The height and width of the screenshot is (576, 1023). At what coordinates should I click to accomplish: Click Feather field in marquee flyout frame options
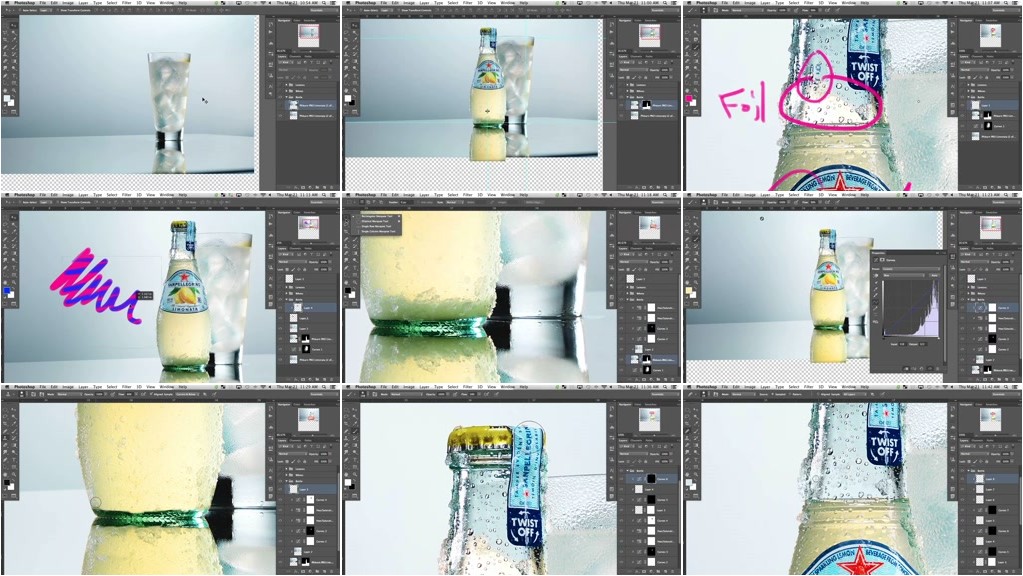click(x=406, y=202)
